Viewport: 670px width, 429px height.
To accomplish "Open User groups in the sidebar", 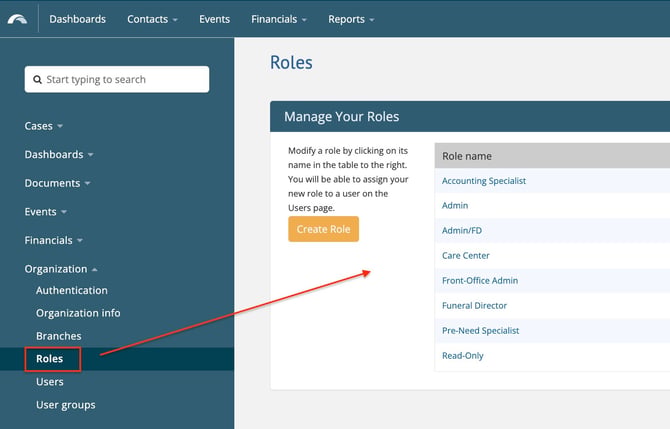I will [x=66, y=405].
